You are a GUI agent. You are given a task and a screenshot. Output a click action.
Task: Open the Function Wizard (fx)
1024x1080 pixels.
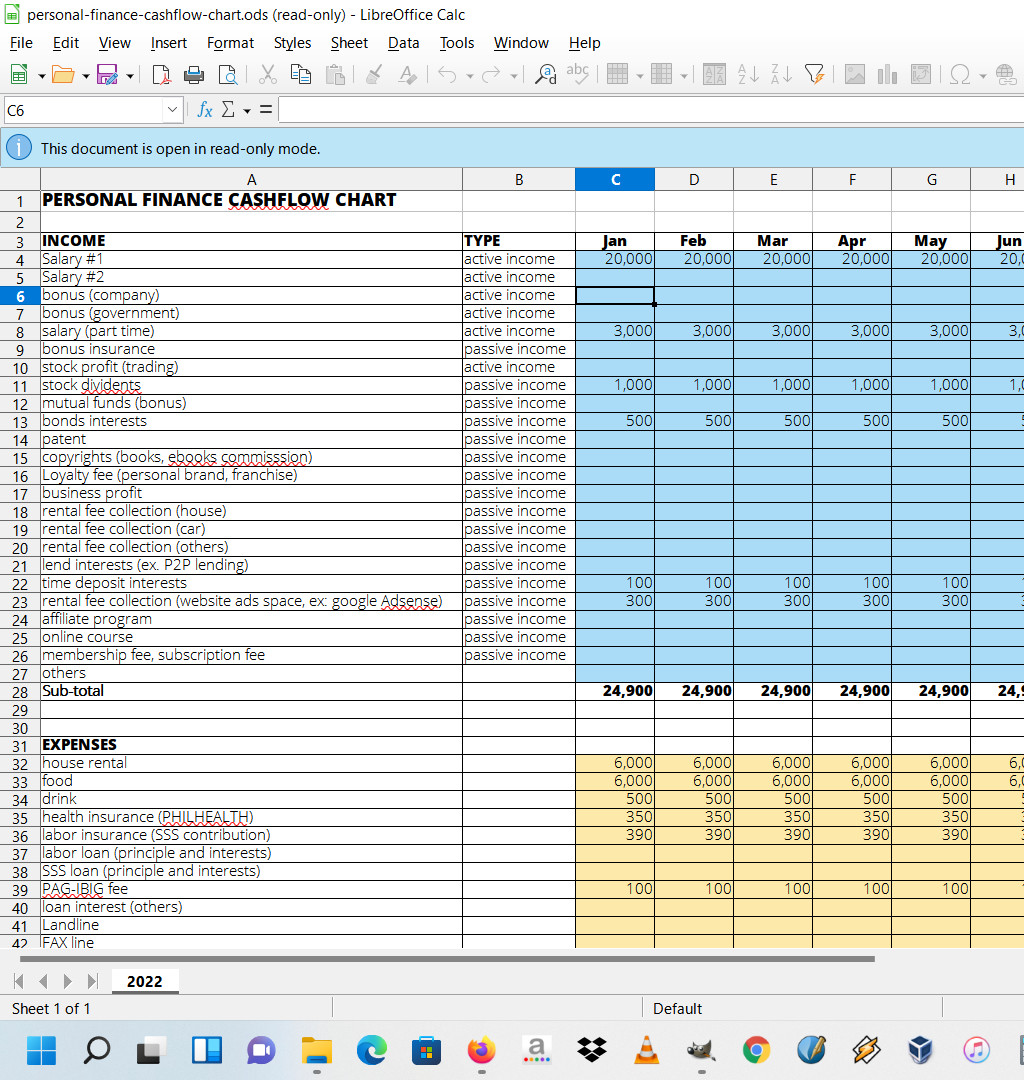pos(204,110)
